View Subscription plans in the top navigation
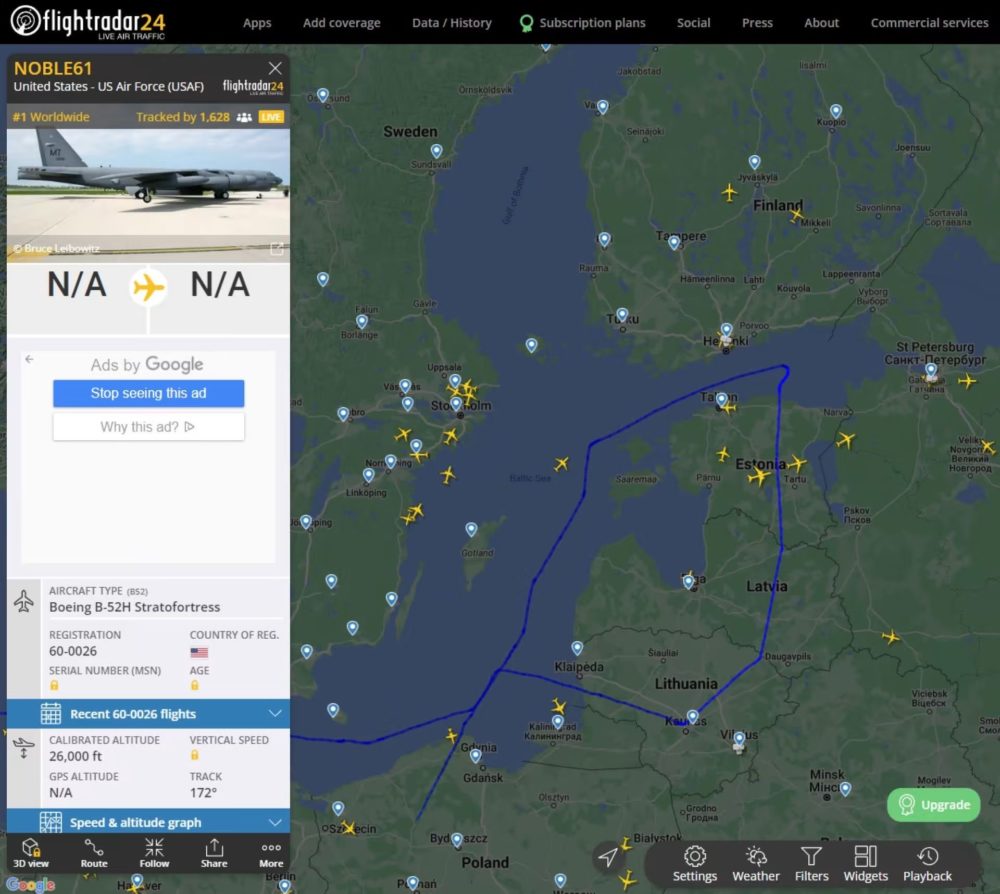 583,23
